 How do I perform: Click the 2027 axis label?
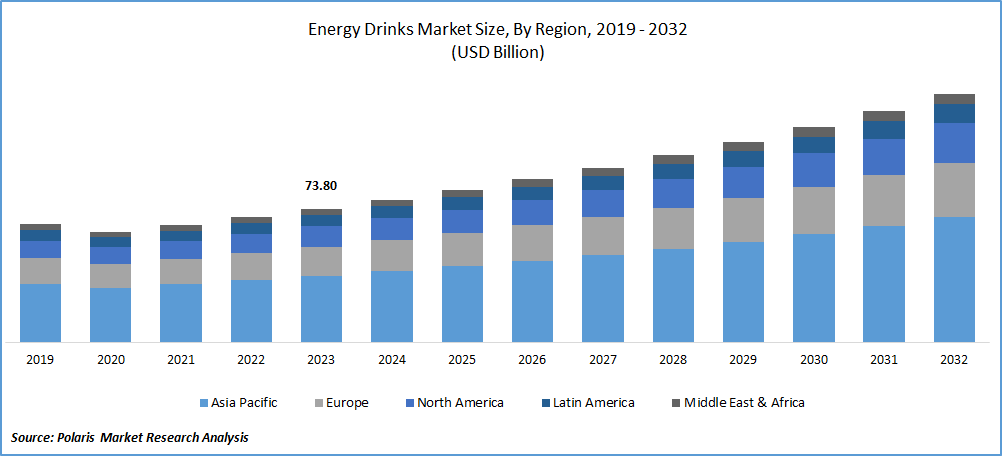(x=603, y=360)
